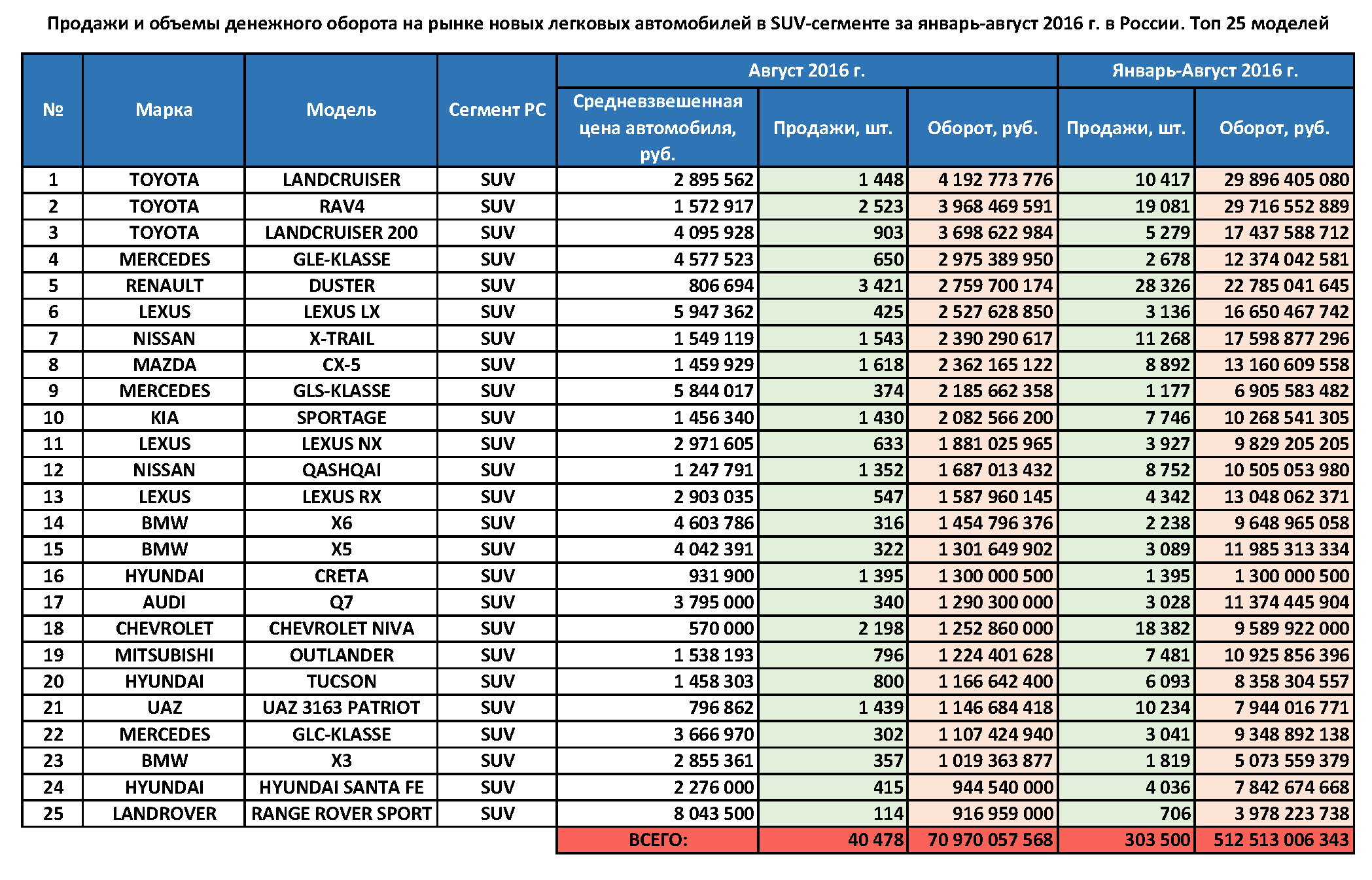Select the OUTLANDER model cell
The image size is (1372, 880).
[341, 655]
